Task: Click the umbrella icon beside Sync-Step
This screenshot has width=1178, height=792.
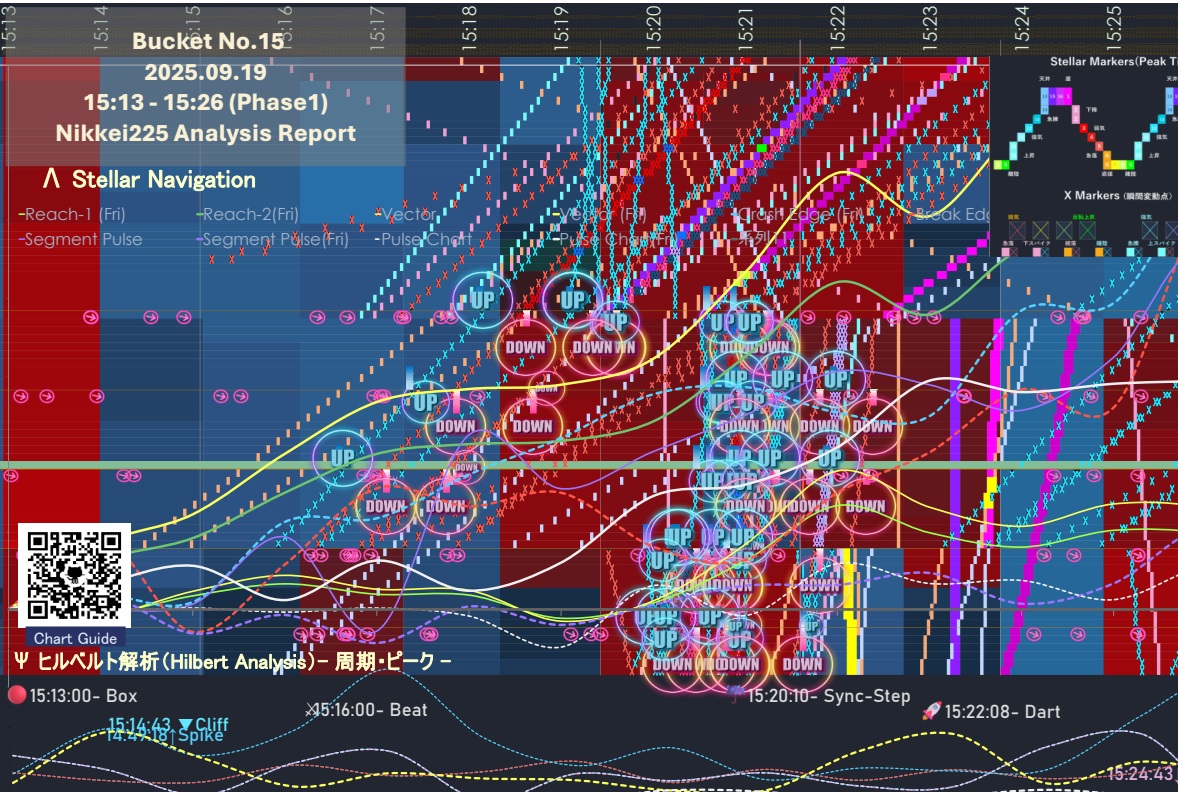Action: pos(736,694)
